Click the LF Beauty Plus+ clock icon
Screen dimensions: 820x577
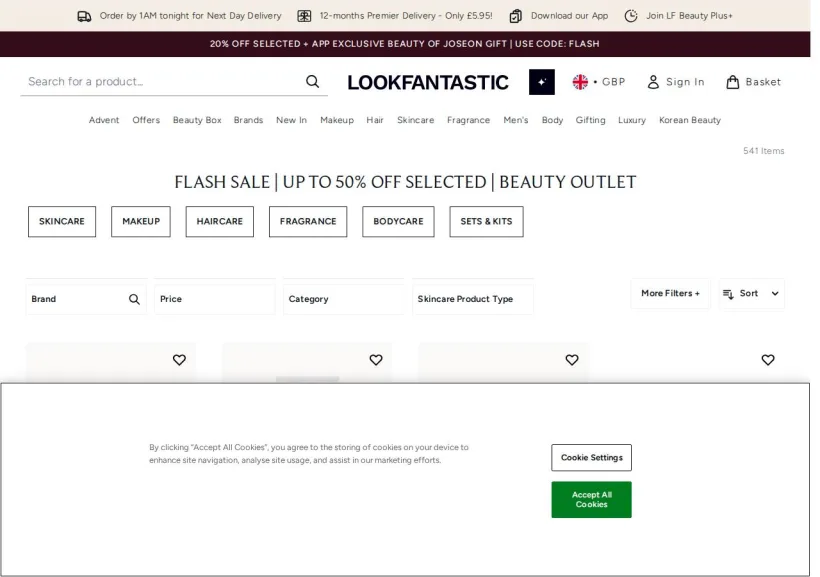pos(631,16)
